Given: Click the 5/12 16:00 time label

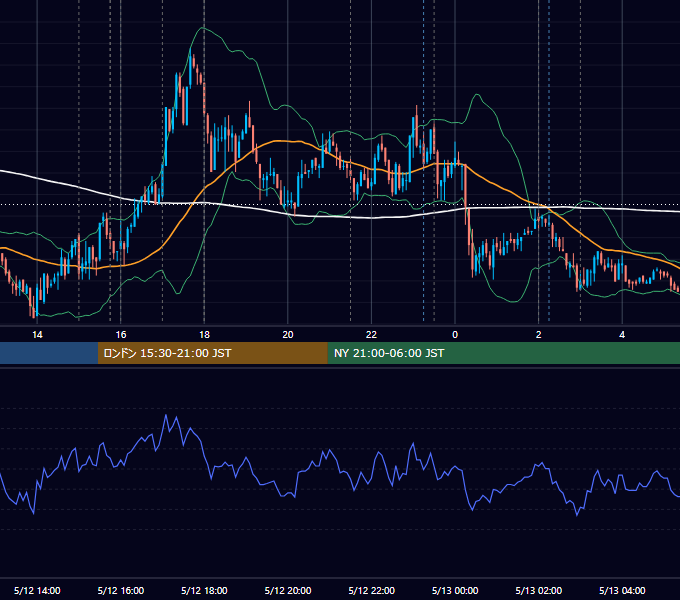Looking at the screenshot, I should pos(121,590).
